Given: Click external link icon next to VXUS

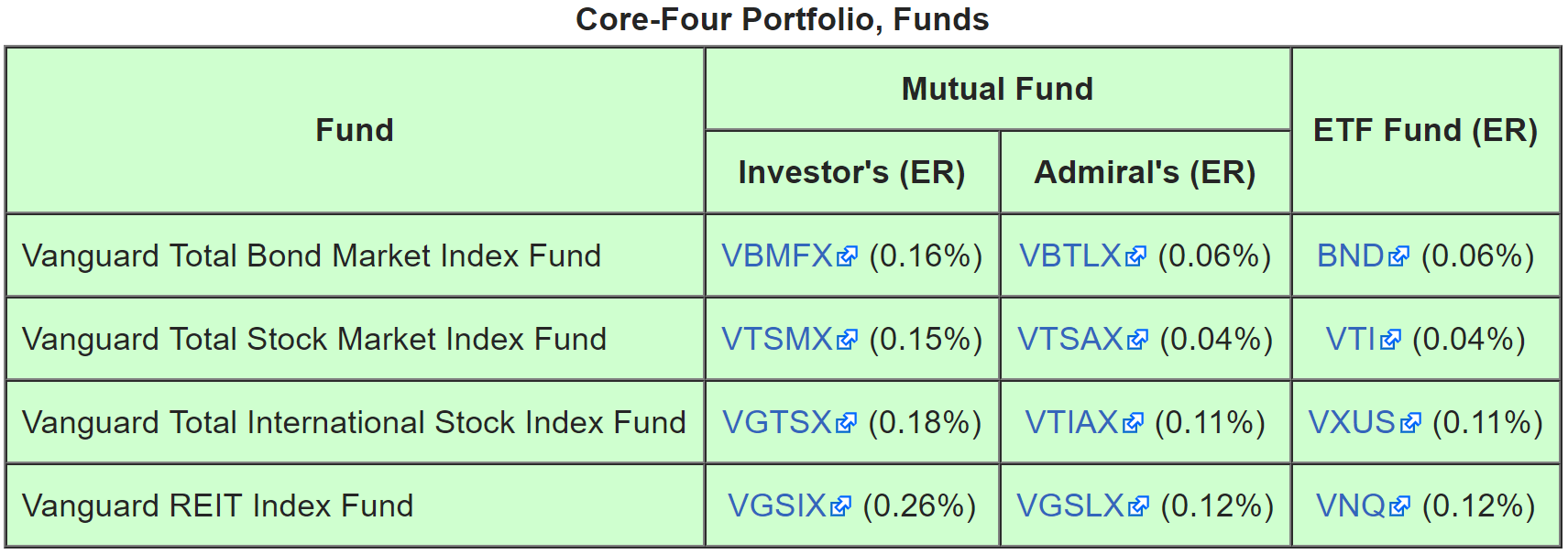Looking at the screenshot, I should click(1410, 424).
